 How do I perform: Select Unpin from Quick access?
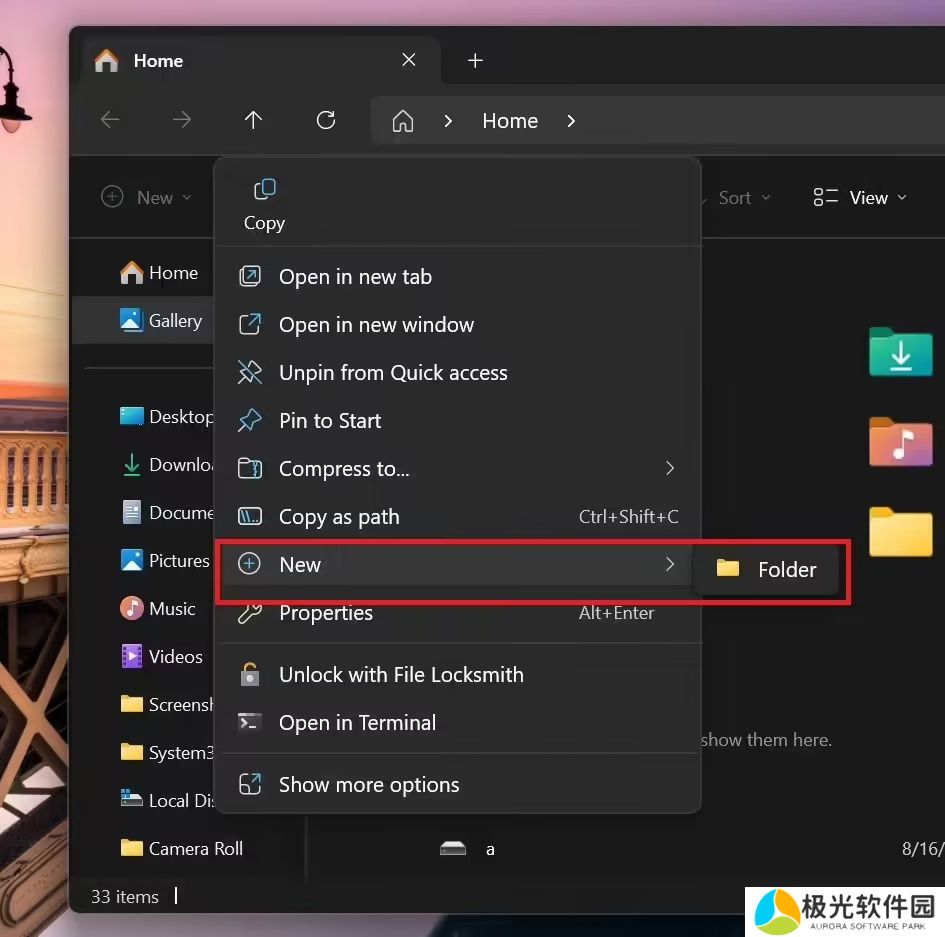392,373
